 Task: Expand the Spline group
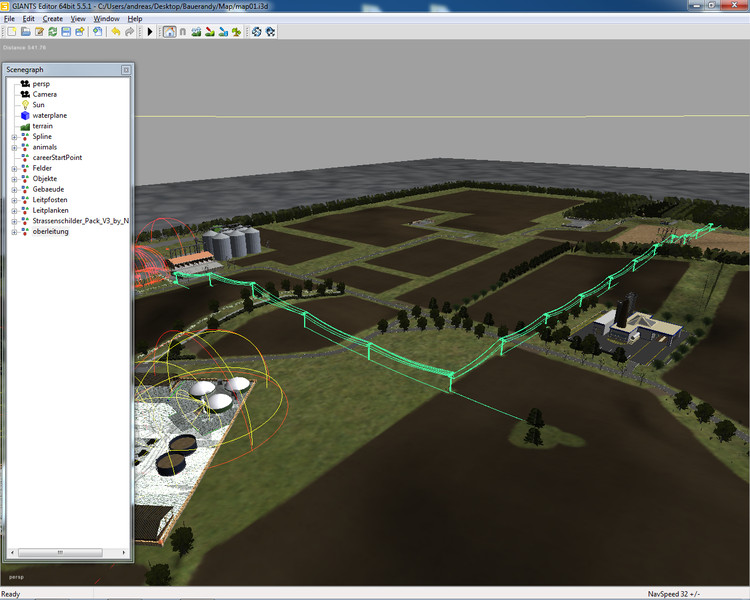click(x=14, y=137)
